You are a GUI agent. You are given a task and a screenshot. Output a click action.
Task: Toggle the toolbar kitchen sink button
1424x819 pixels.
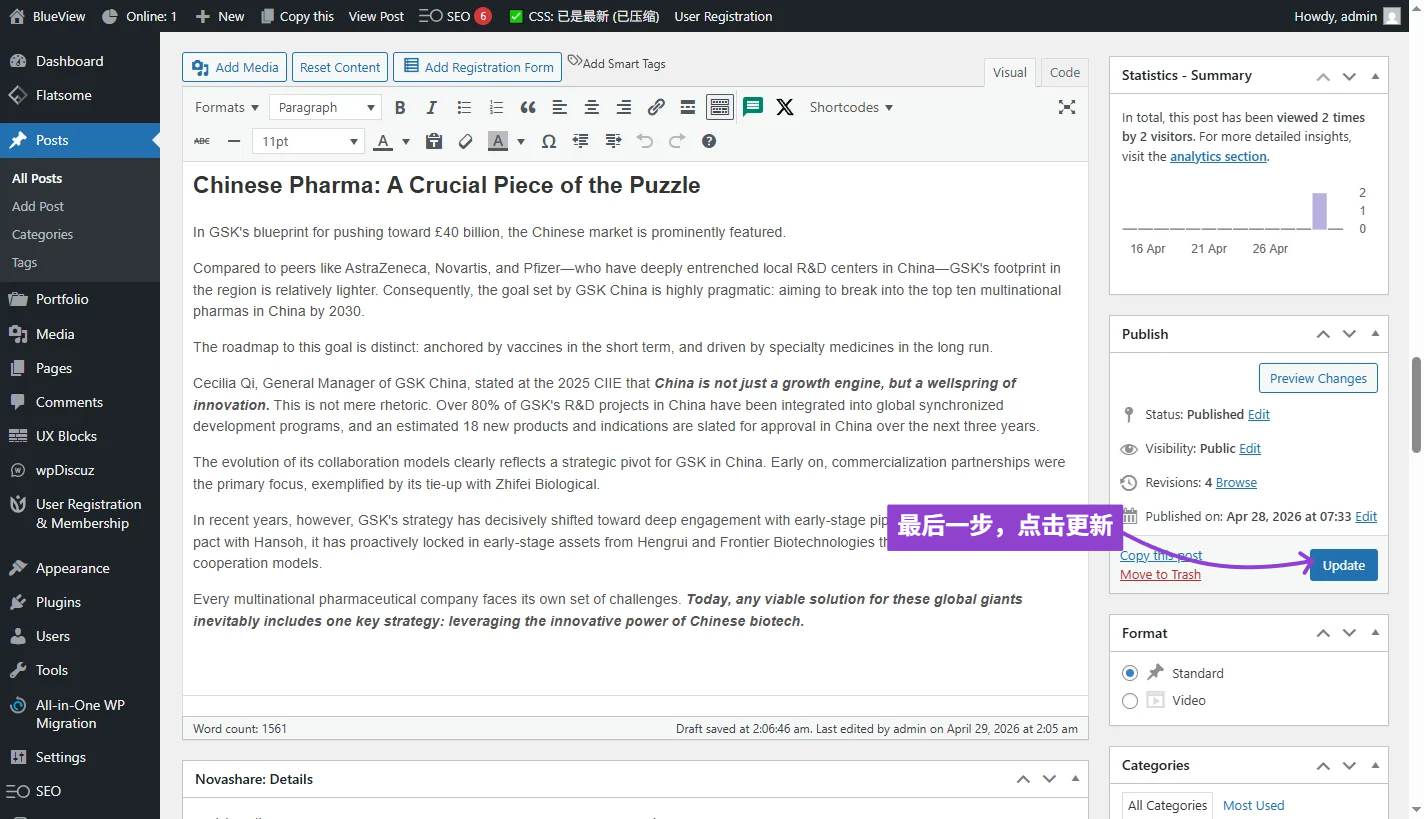(x=719, y=107)
